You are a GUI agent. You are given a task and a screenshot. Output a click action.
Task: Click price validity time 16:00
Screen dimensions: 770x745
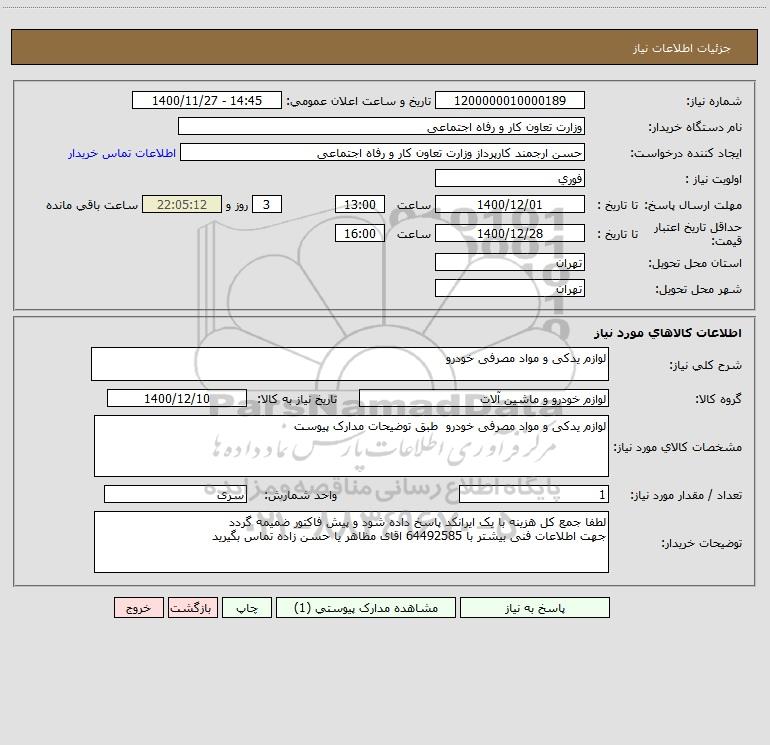[x=359, y=233]
